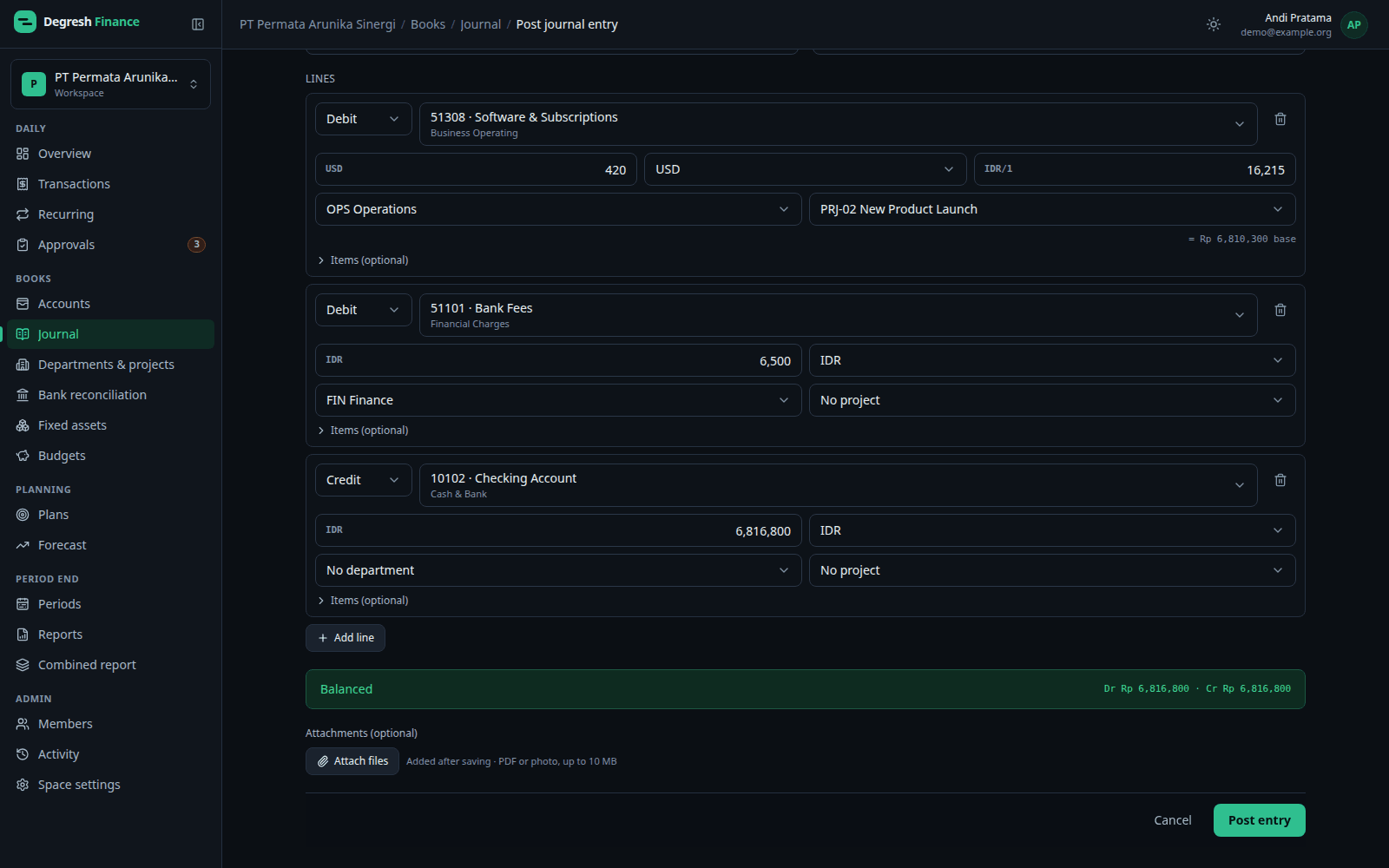Open Debit dropdown on Software & Subscriptions line
1389x868 pixels.
pyautogui.click(x=363, y=119)
